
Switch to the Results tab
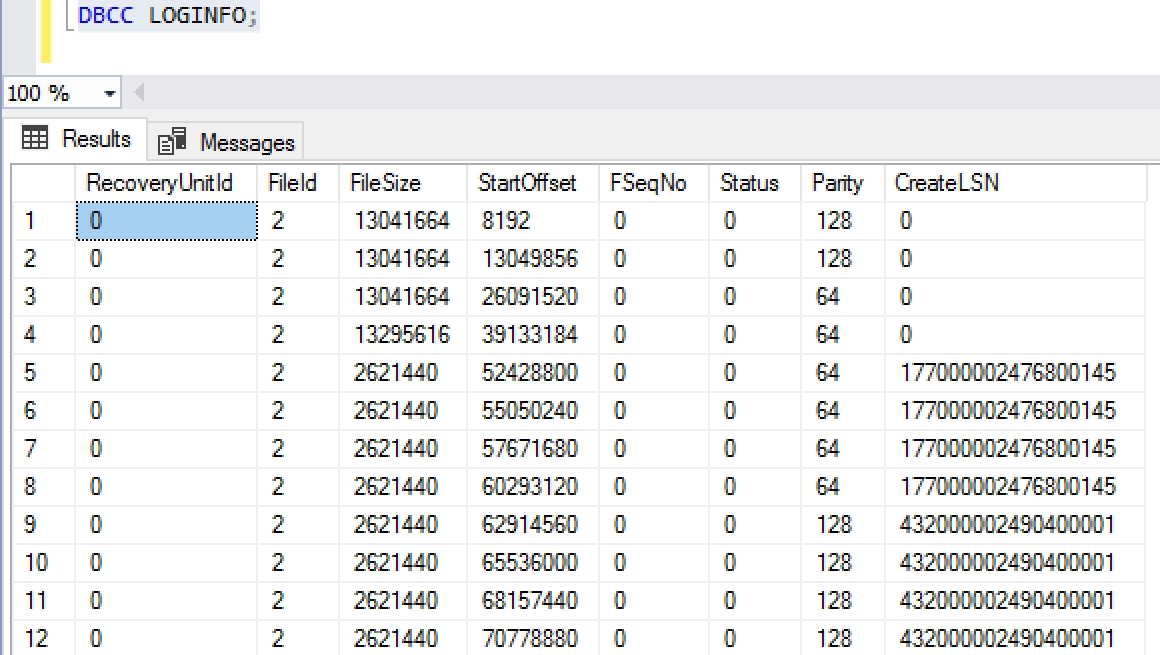click(x=77, y=139)
